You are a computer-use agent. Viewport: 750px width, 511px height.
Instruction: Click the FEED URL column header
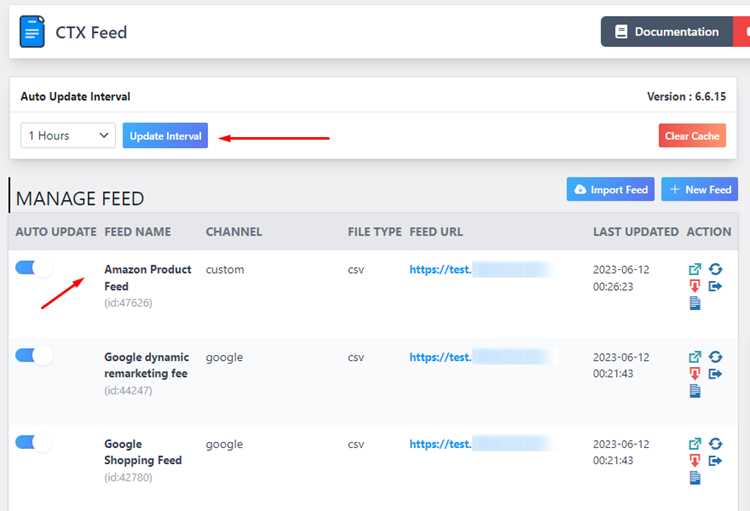coord(436,232)
